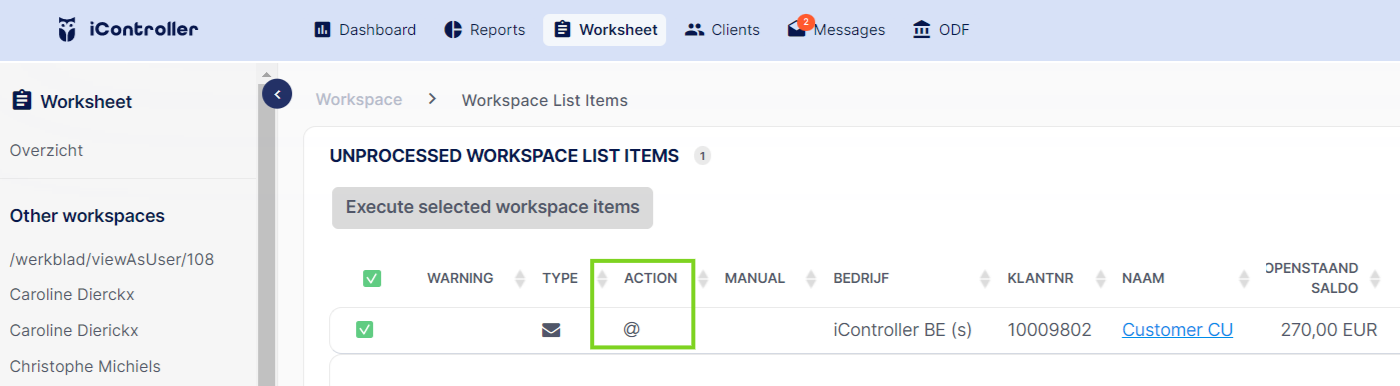1400x386 pixels.
Task: Open the /werkblad/viewAsUser/108 workspace
Action: [x=112, y=260]
